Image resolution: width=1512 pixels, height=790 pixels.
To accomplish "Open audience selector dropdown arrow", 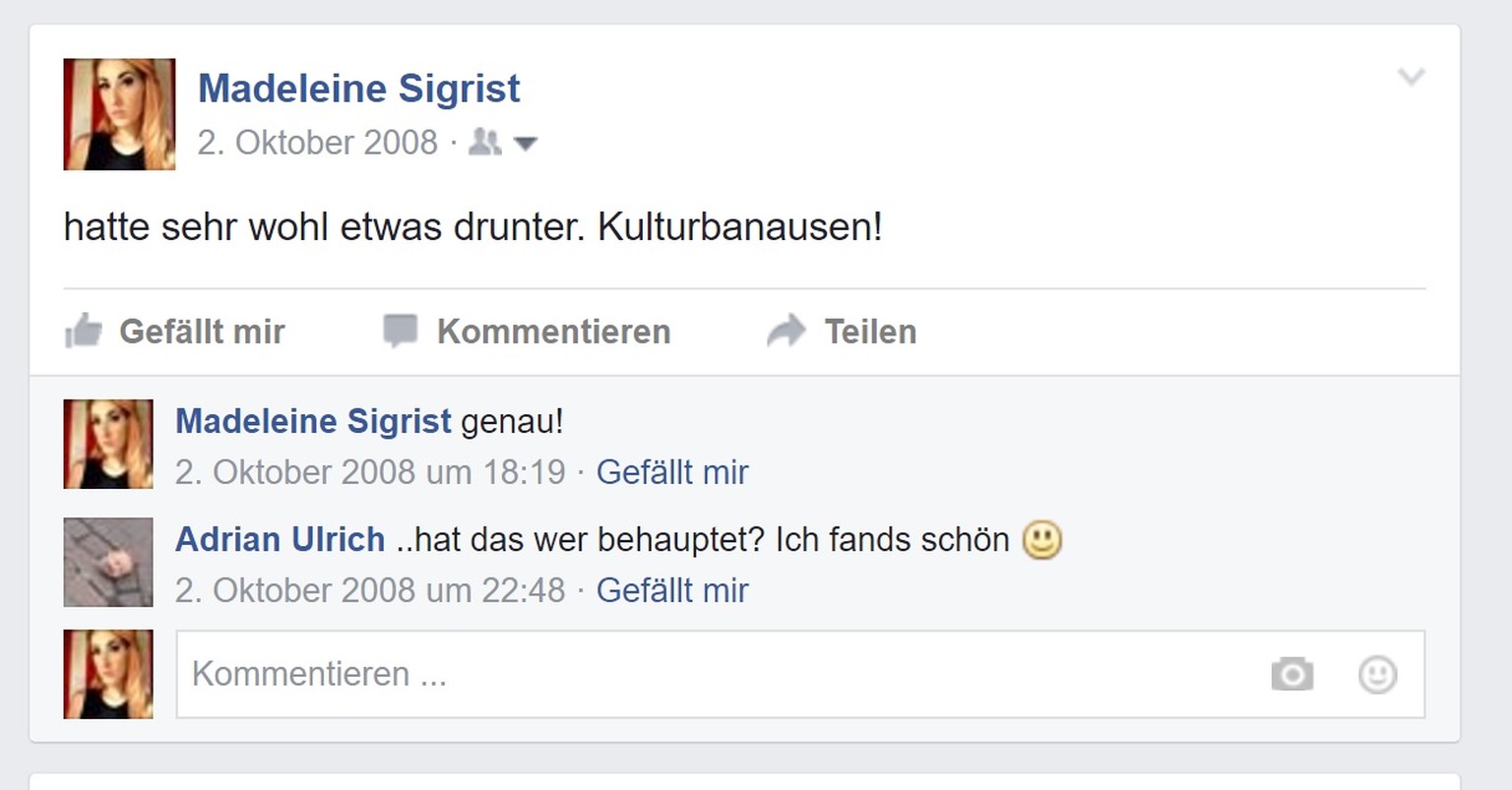I will (x=526, y=145).
